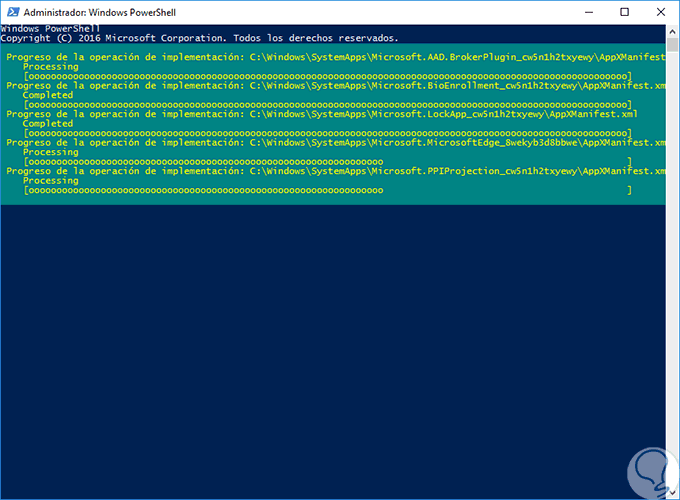Click the scrollbar down arrow
This screenshot has height=500, width=680.
672,493
